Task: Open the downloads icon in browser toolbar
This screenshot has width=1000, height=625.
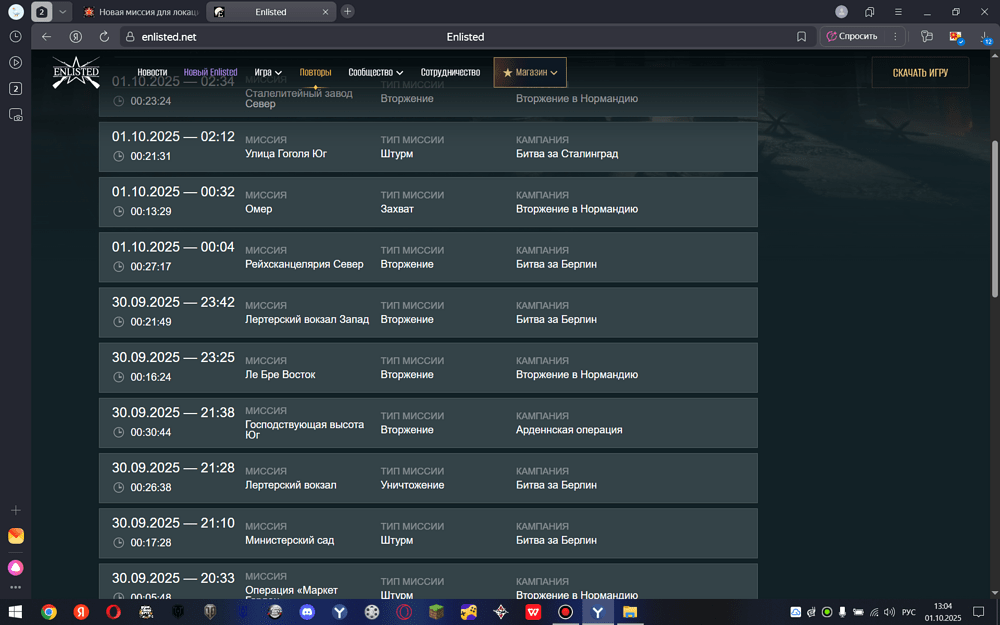Action: coord(984,37)
